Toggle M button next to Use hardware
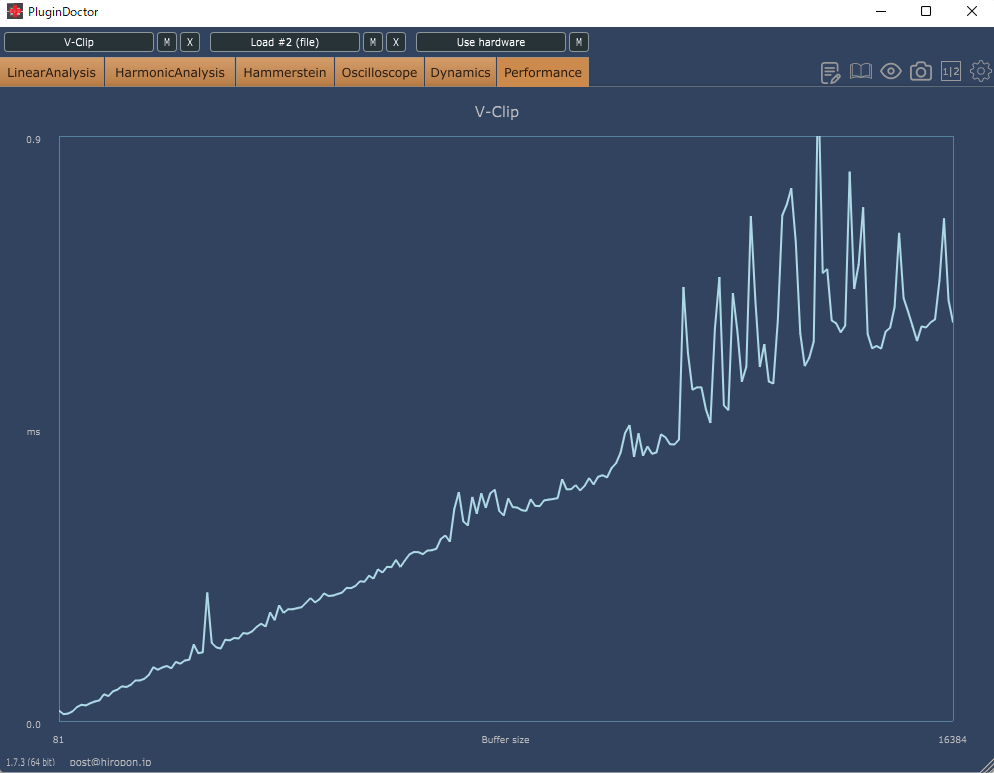 579,42
